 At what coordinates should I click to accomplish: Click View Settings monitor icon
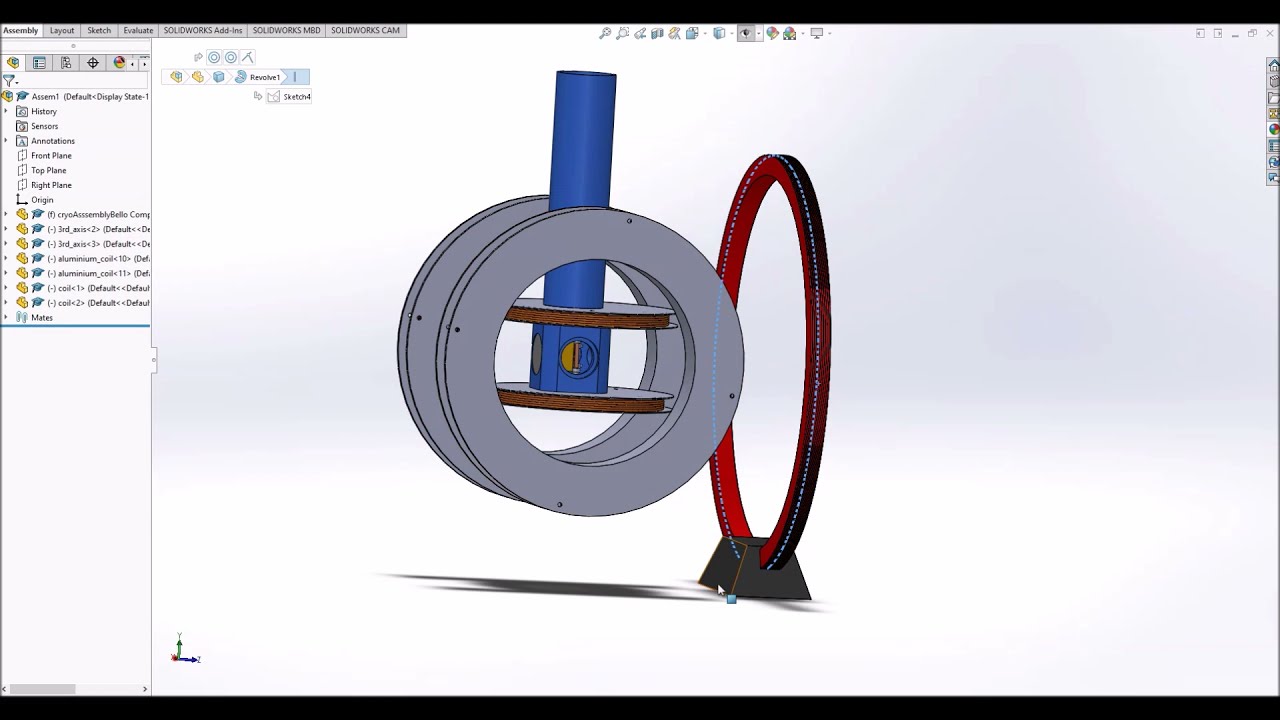pos(816,33)
